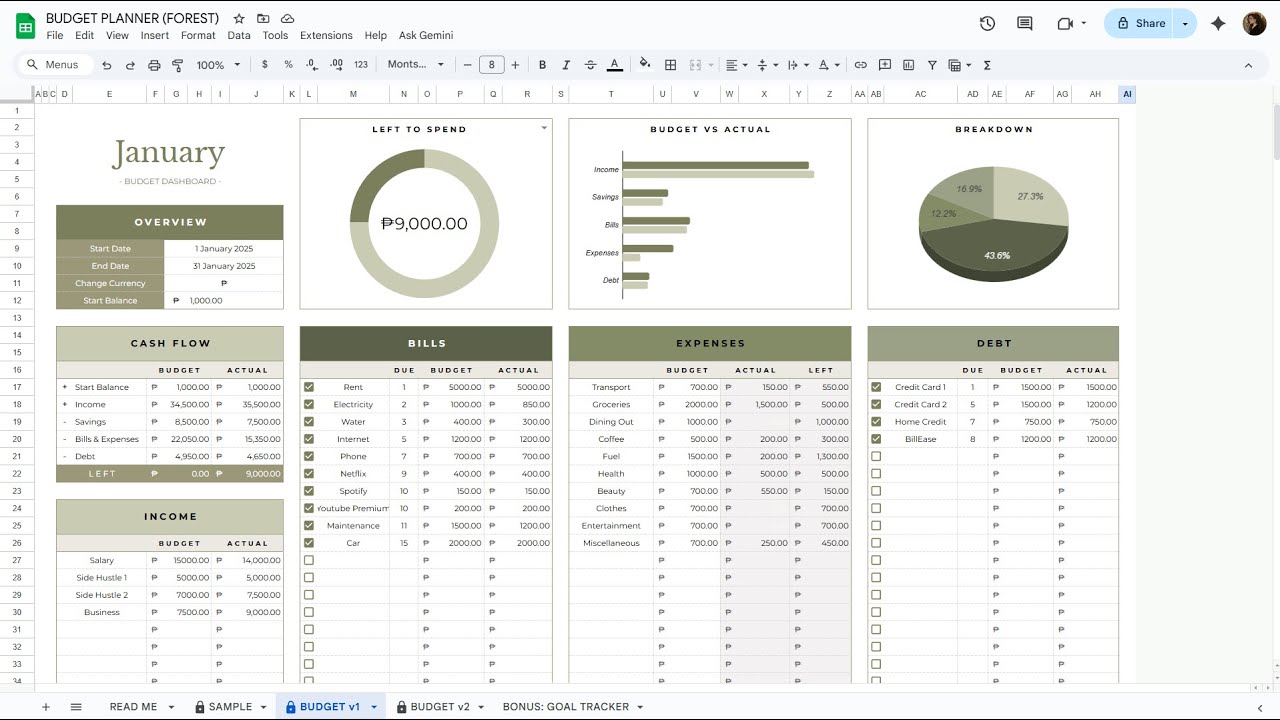Uncheck the Netflix bill checkbox

pyautogui.click(x=309, y=474)
